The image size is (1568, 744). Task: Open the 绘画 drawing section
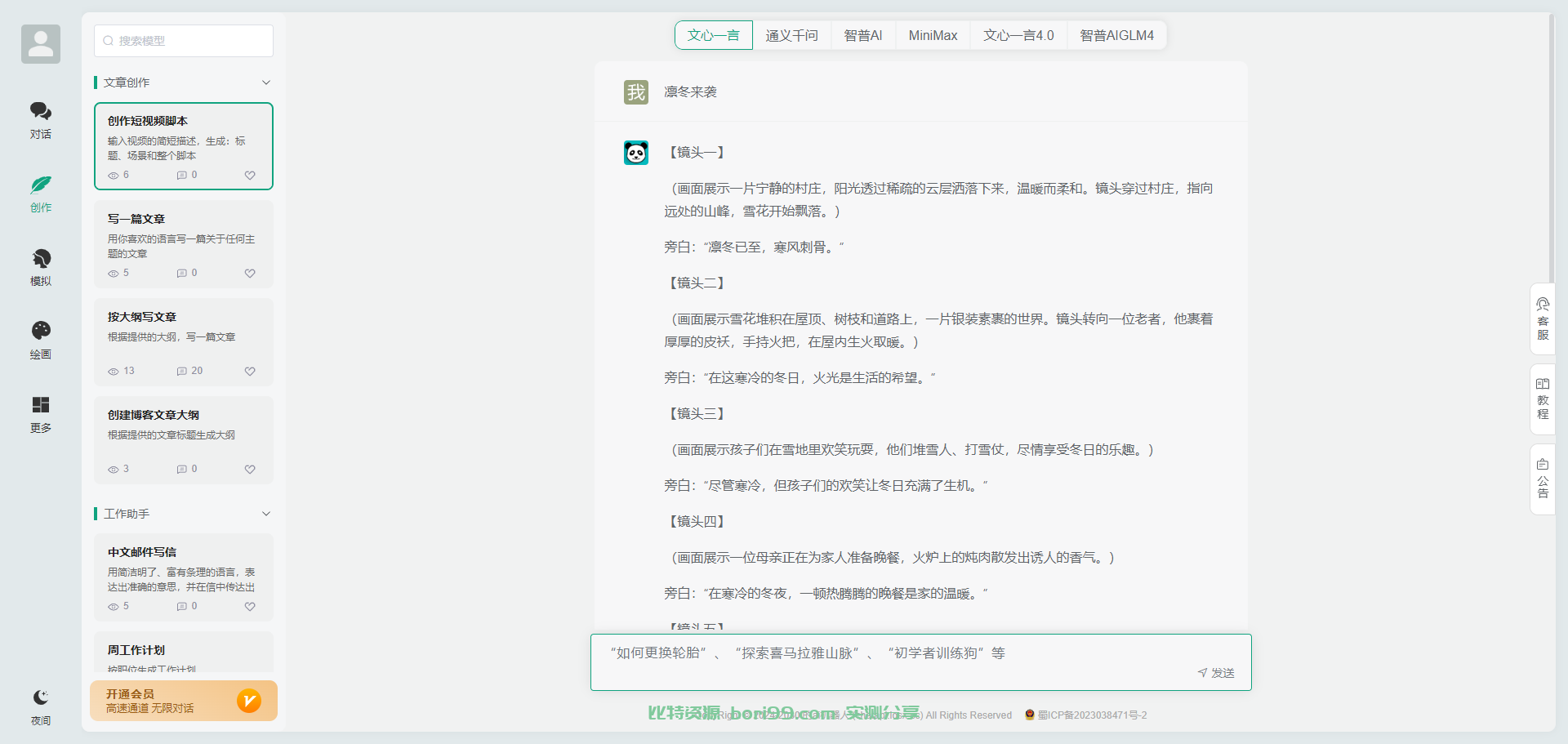pos(41,341)
